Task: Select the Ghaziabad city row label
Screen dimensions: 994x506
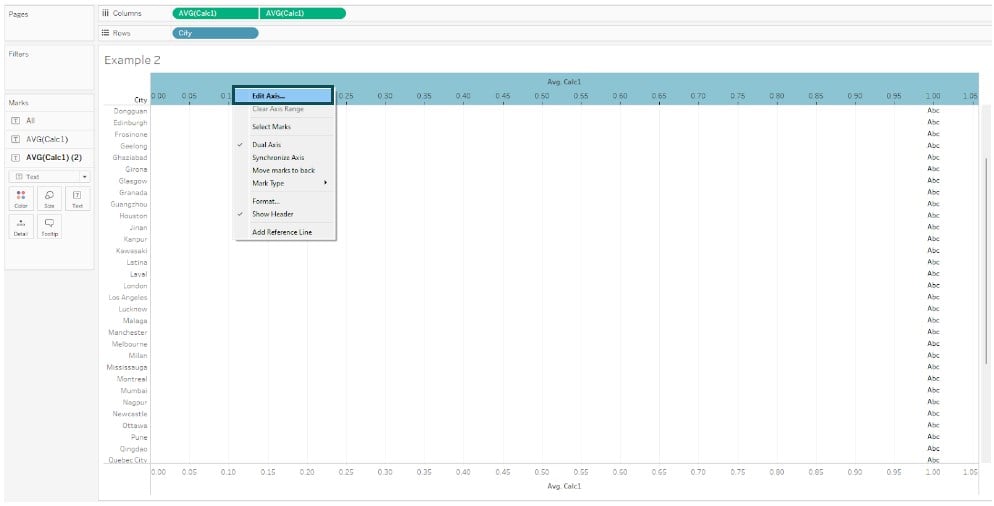Action: click(x=130, y=157)
